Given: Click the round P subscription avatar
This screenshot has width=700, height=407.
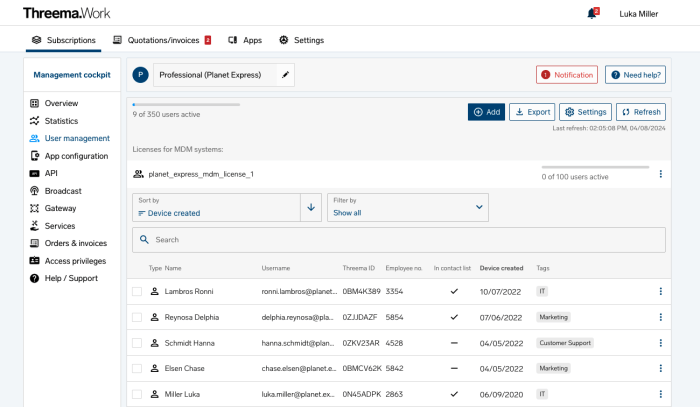Looking at the screenshot, I should pos(140,75).
